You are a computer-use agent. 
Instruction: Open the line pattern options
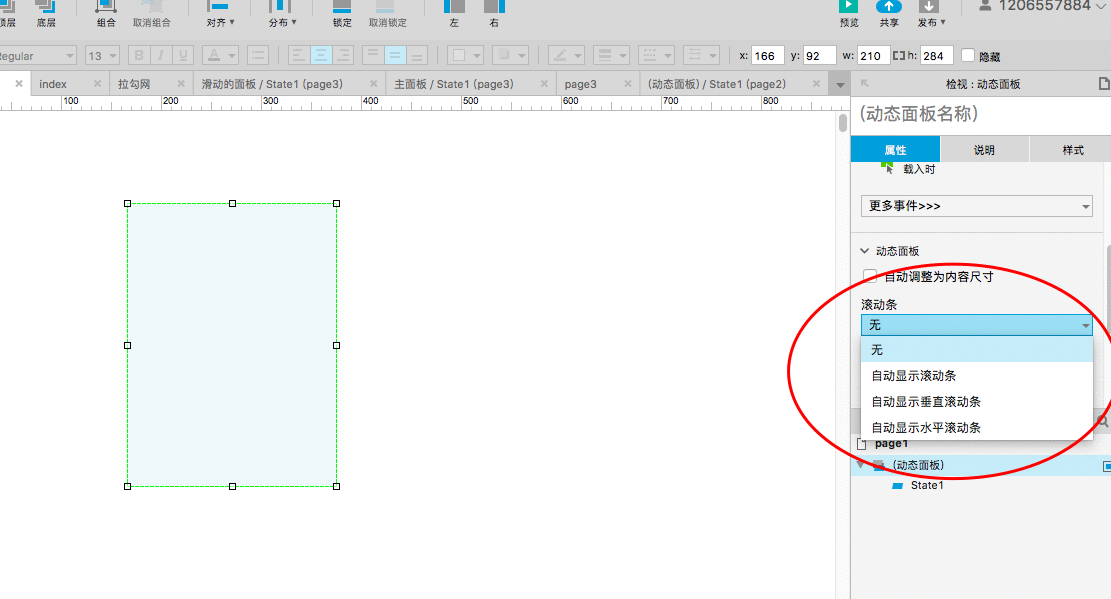pos(656,55)
